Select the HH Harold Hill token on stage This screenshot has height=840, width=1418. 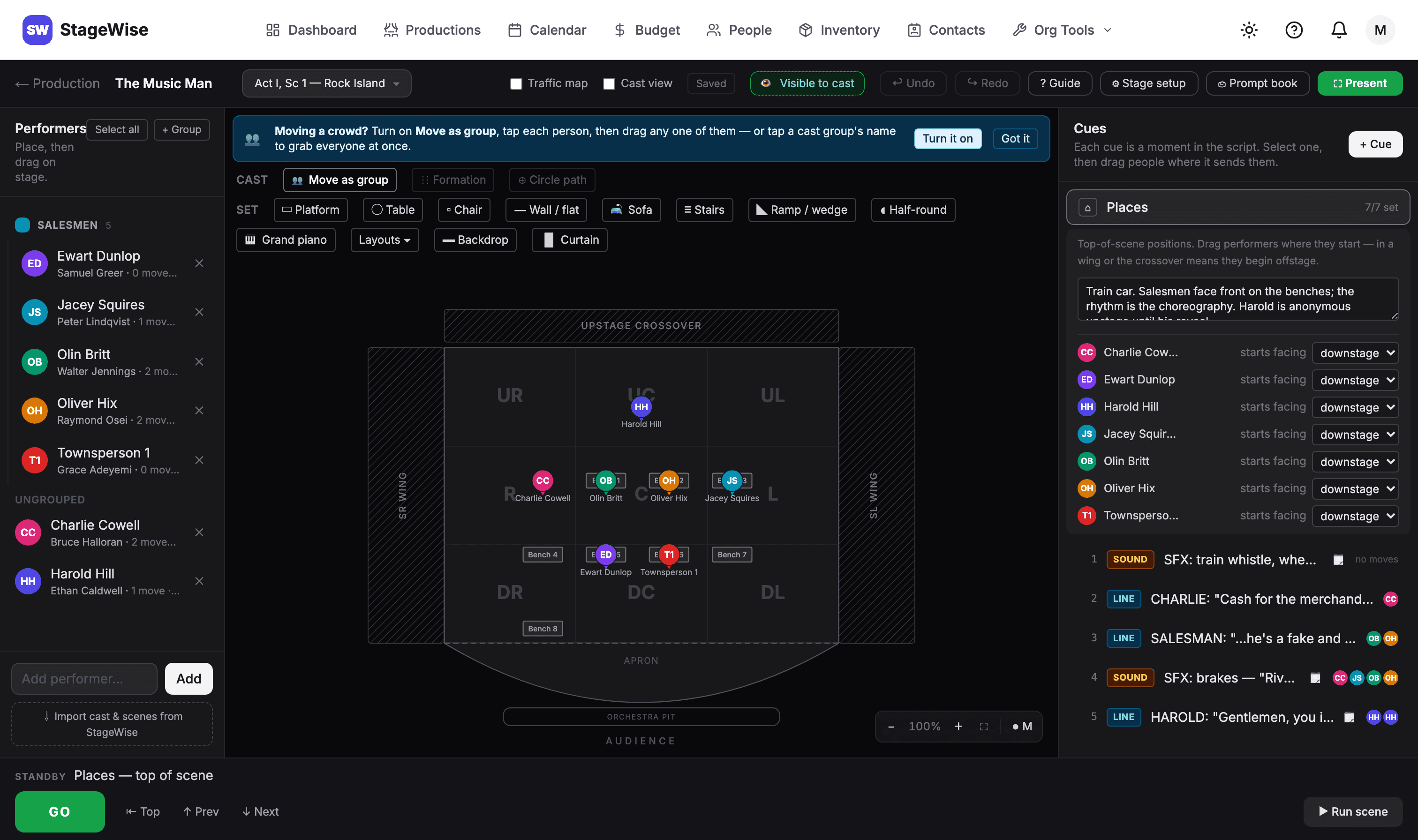[x=641, y=406]
